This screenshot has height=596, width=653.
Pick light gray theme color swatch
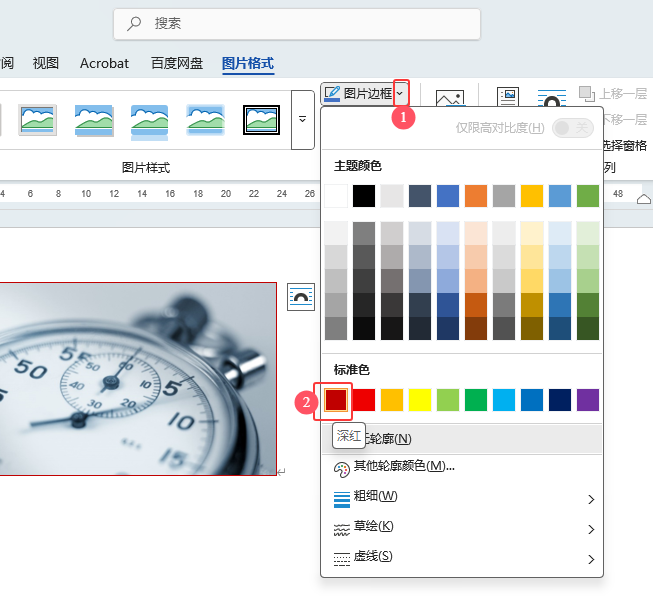click(392, 196)
